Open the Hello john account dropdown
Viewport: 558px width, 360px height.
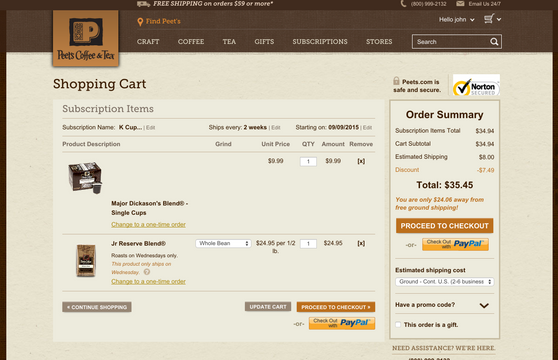[x=456, y=20]
